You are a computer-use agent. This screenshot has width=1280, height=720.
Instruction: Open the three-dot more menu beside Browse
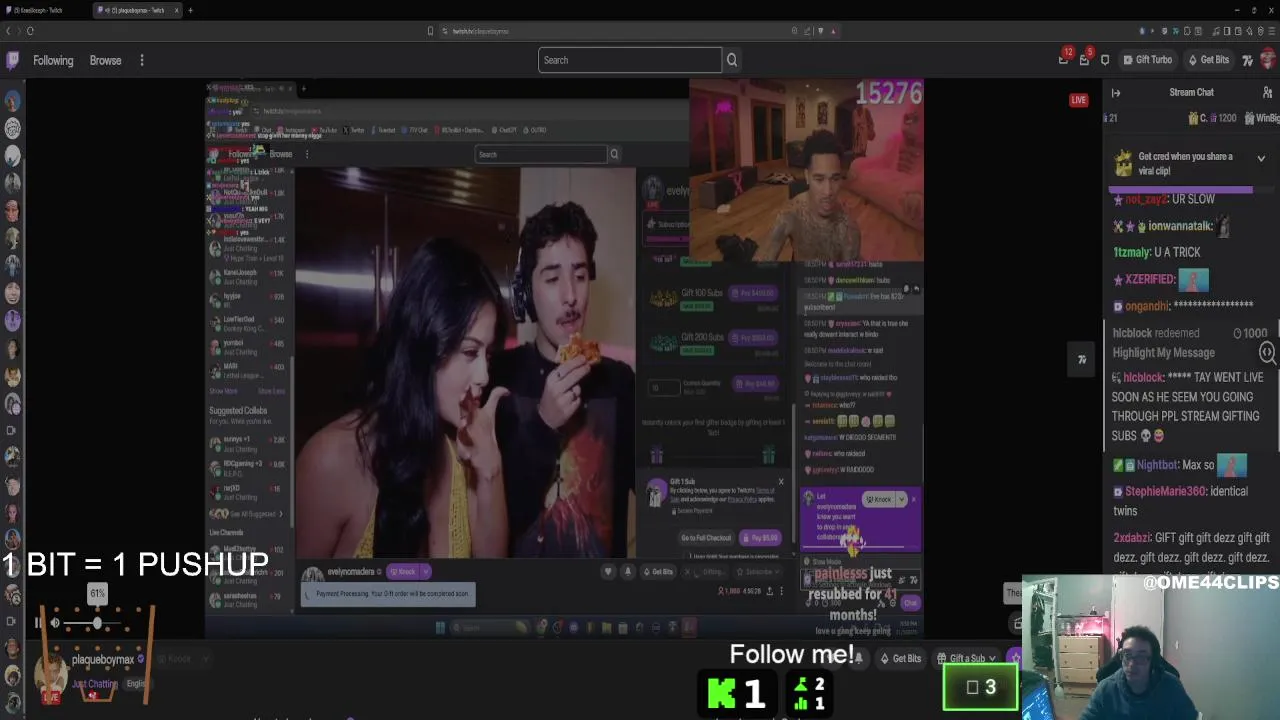click(142, 60)
